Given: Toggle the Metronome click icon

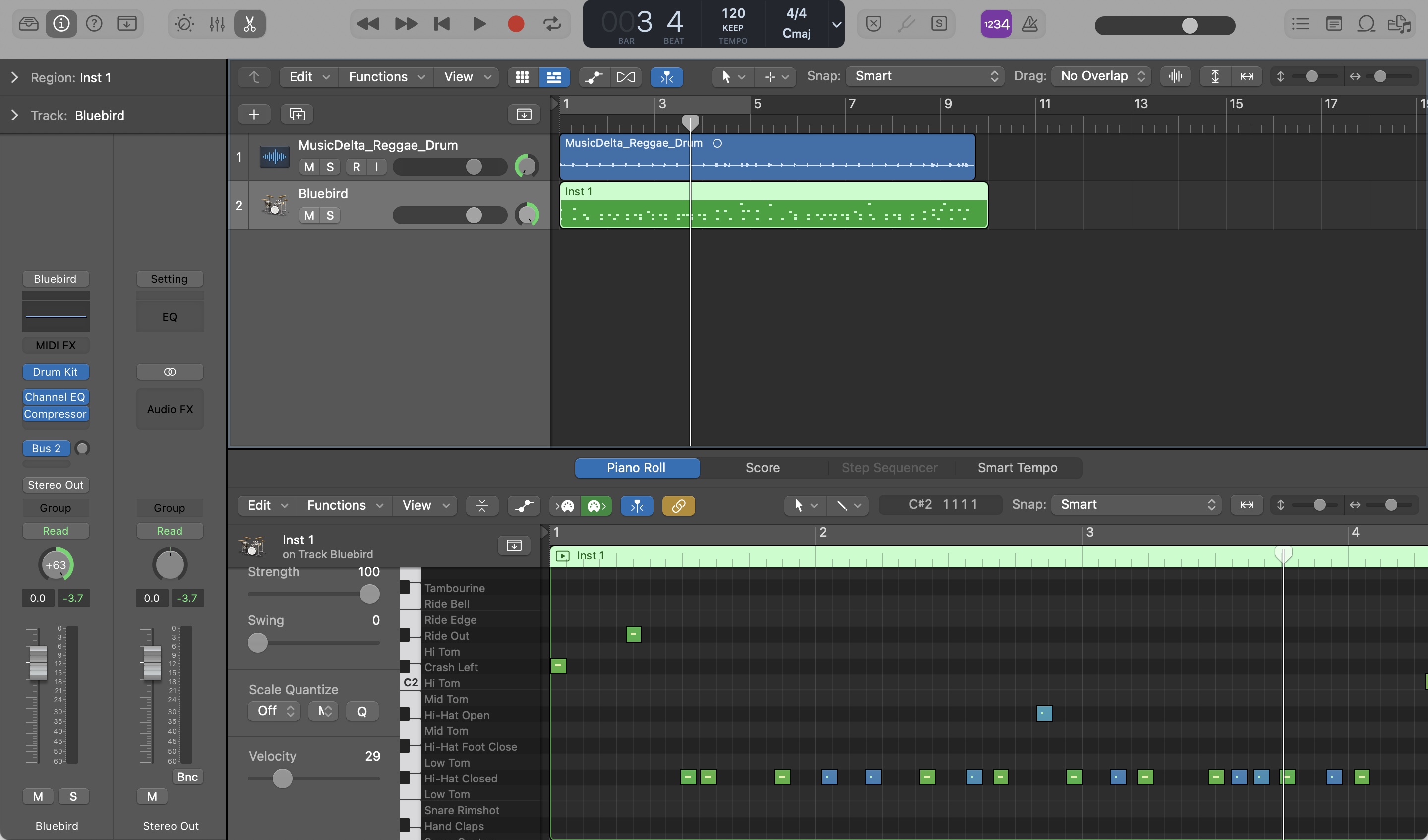Looking at the screenshot, I should pos(1030,24).
